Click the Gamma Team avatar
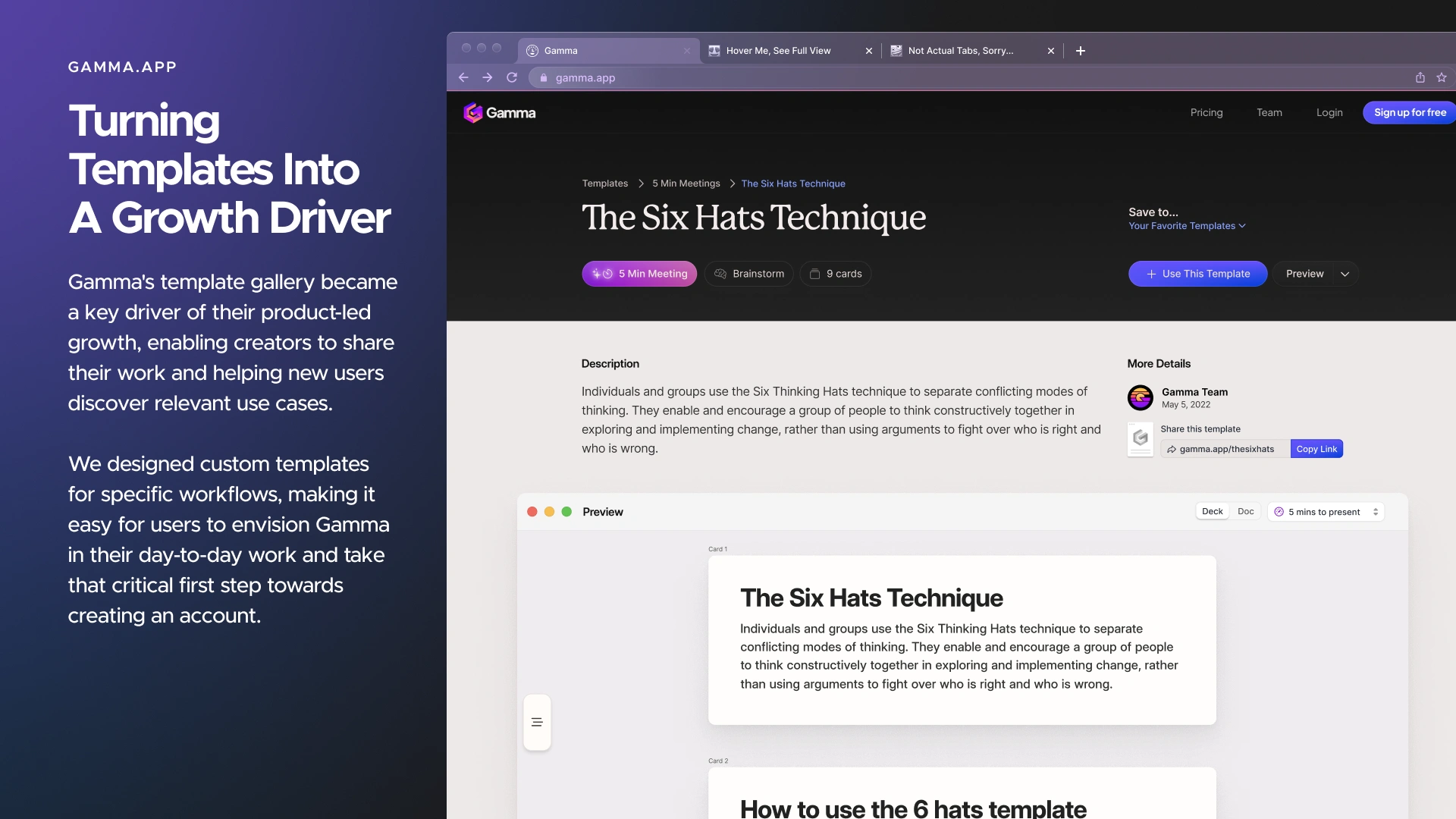This screenshot has height=819, width=1456. click(1141, 397)
